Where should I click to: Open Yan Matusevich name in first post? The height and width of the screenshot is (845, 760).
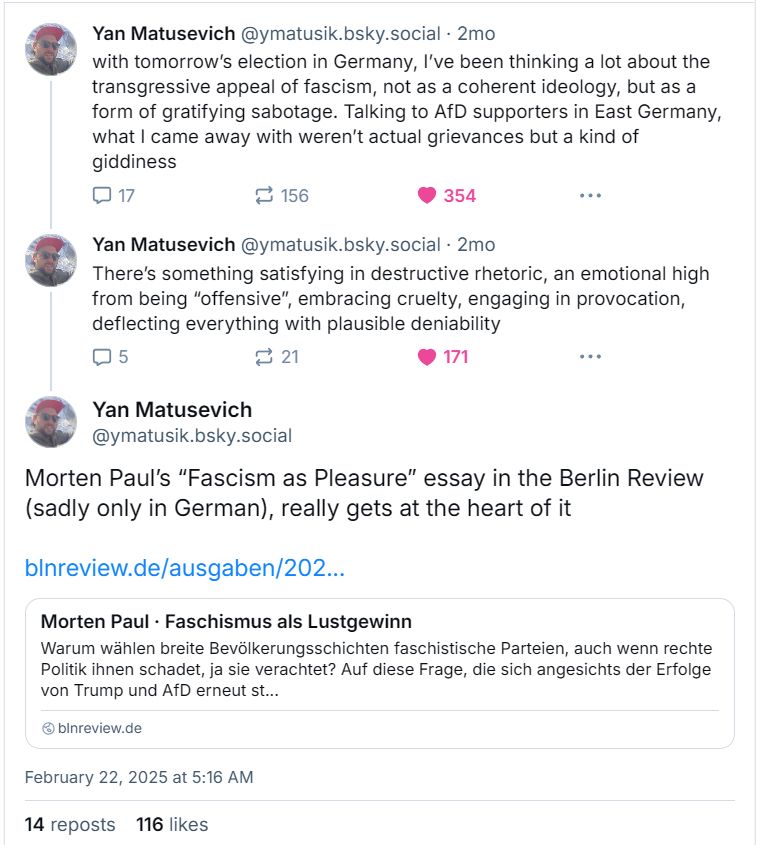point(163,33)
